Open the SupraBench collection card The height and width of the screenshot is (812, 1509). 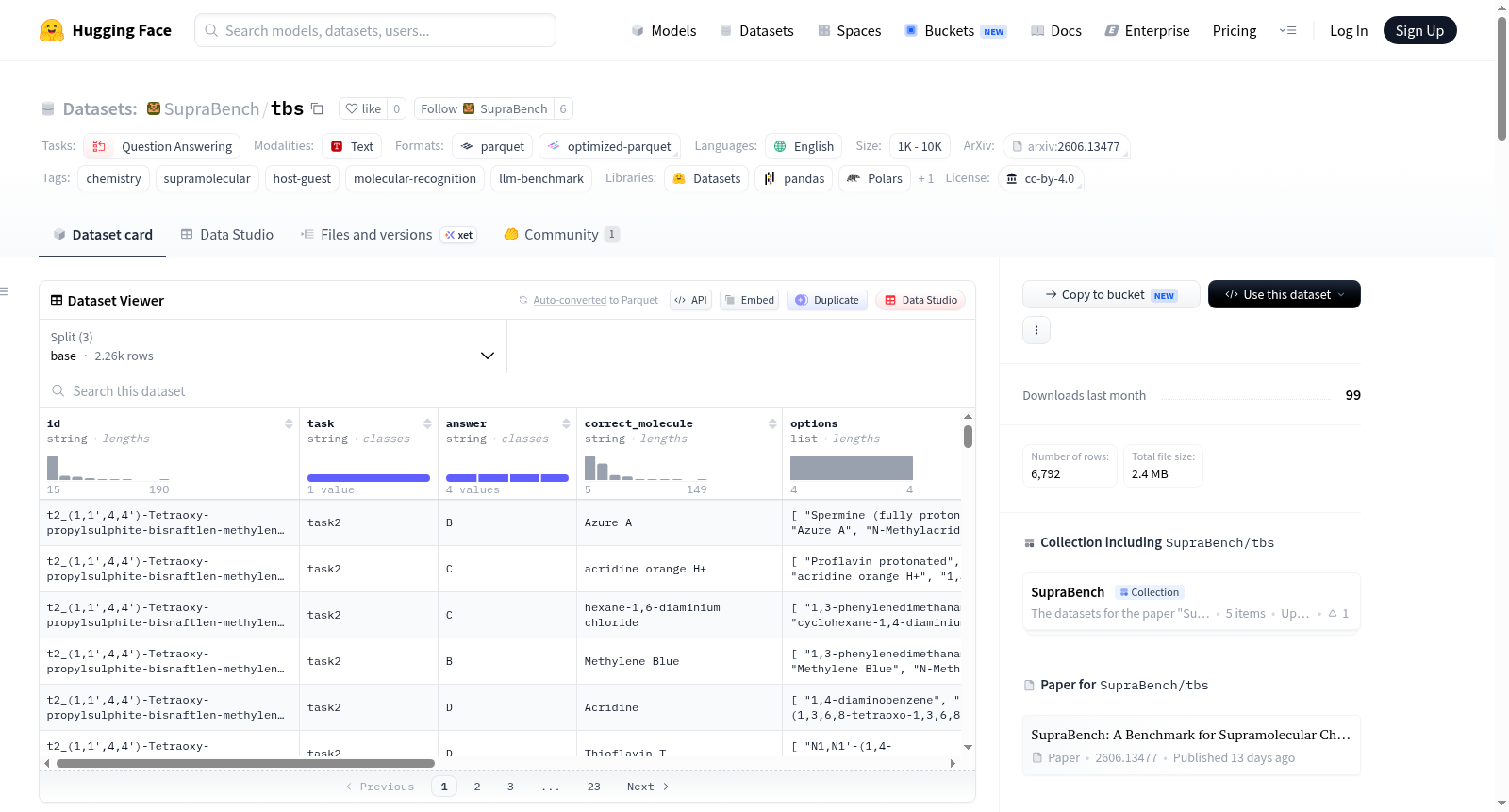tap(1191, 602)
